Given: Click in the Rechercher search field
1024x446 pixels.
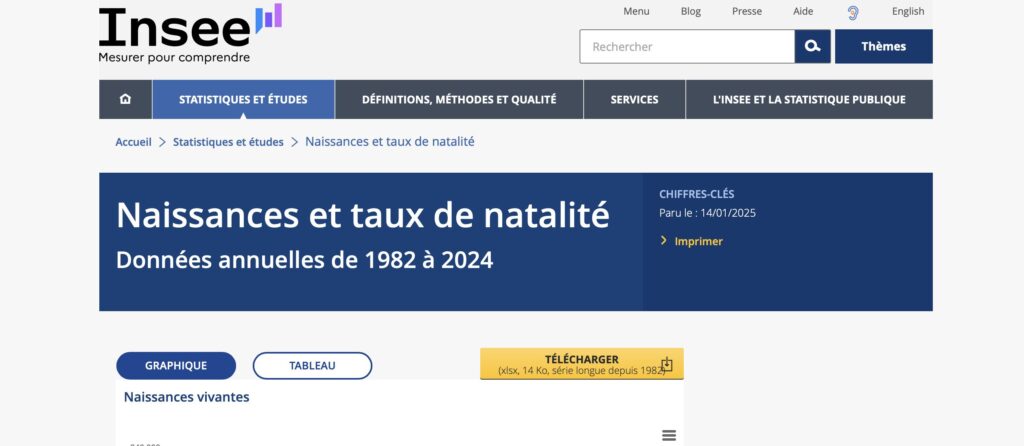Looking at the screenshot, I should (687, 46).
